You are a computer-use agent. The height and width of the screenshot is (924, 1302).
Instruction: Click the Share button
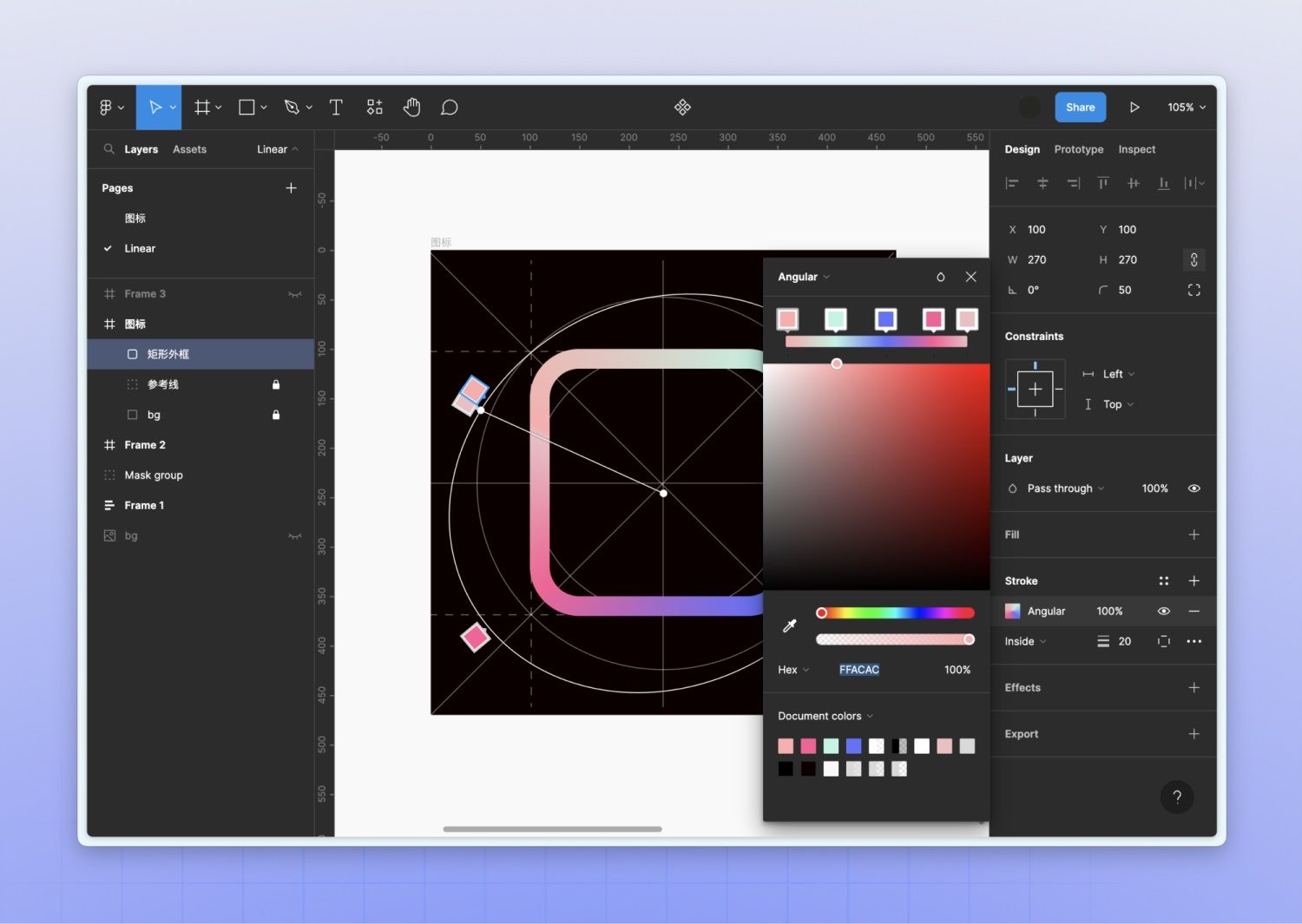pos(1080,108)
